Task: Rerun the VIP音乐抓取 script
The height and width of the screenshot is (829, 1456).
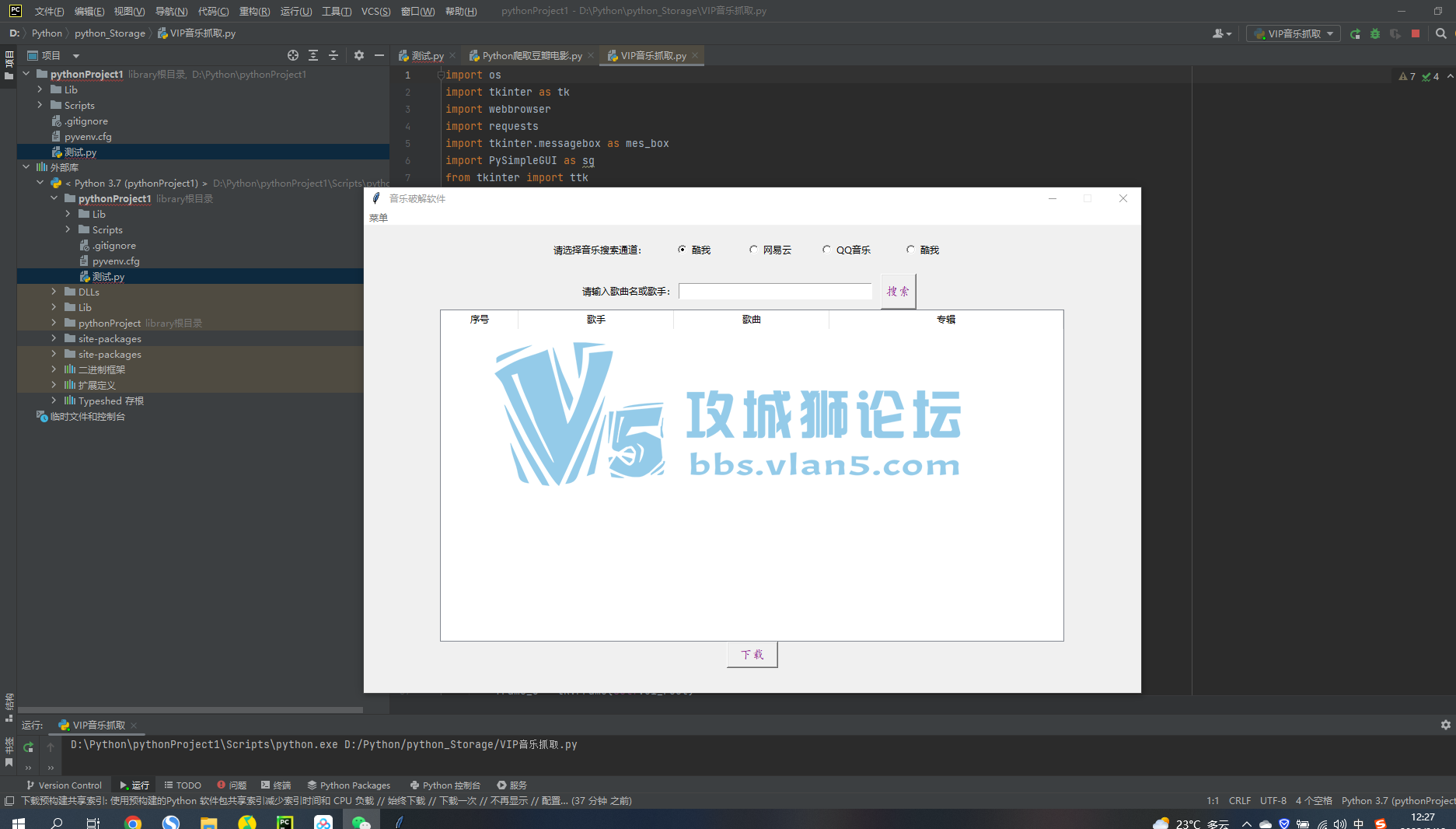Action: (1355, 33)
